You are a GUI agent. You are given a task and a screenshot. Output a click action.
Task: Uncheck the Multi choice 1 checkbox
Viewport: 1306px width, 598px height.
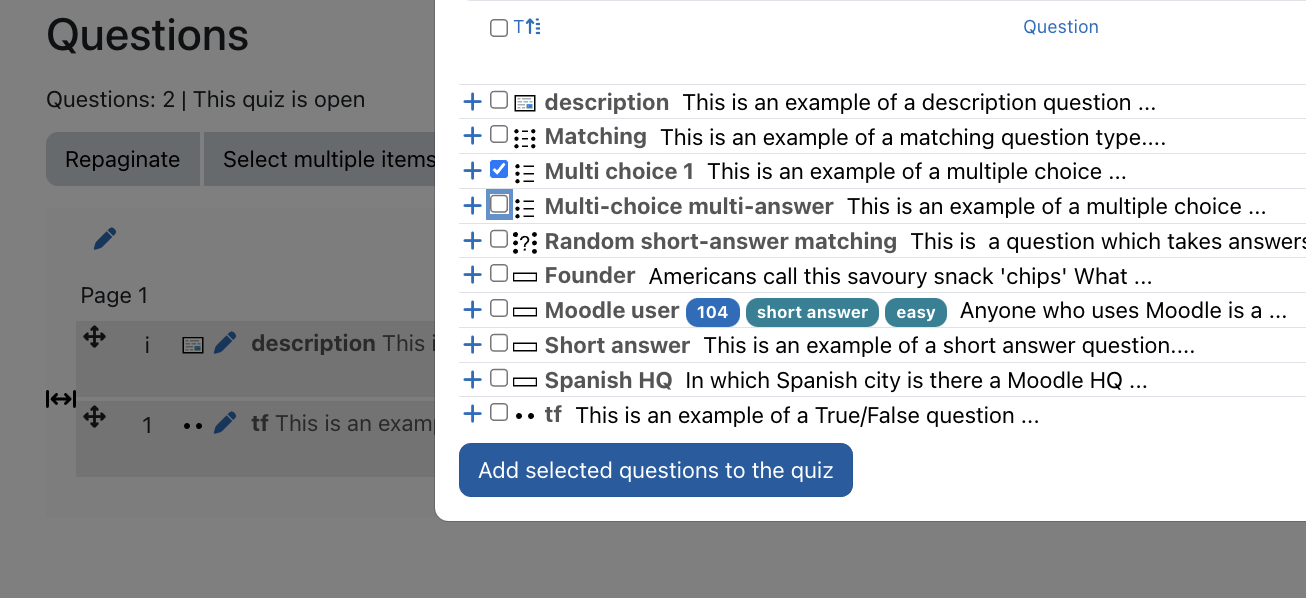[x=499, y=169]
